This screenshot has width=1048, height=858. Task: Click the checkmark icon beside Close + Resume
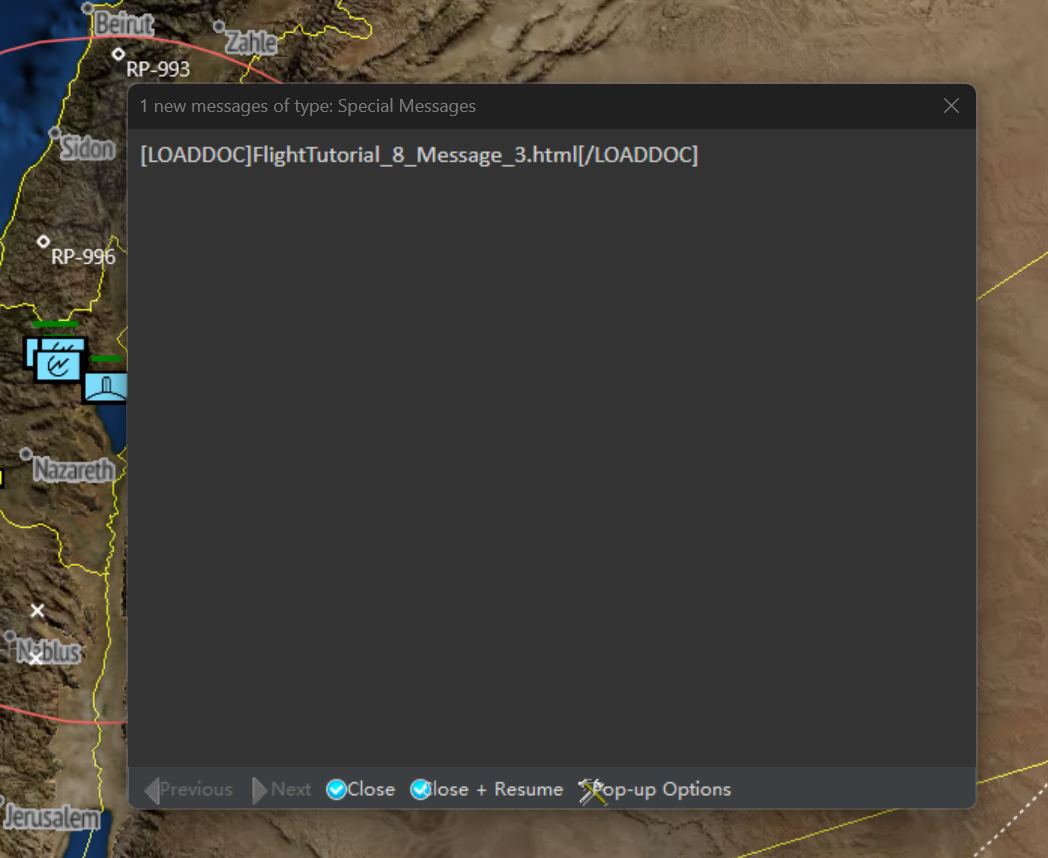[x=420, y=789]
